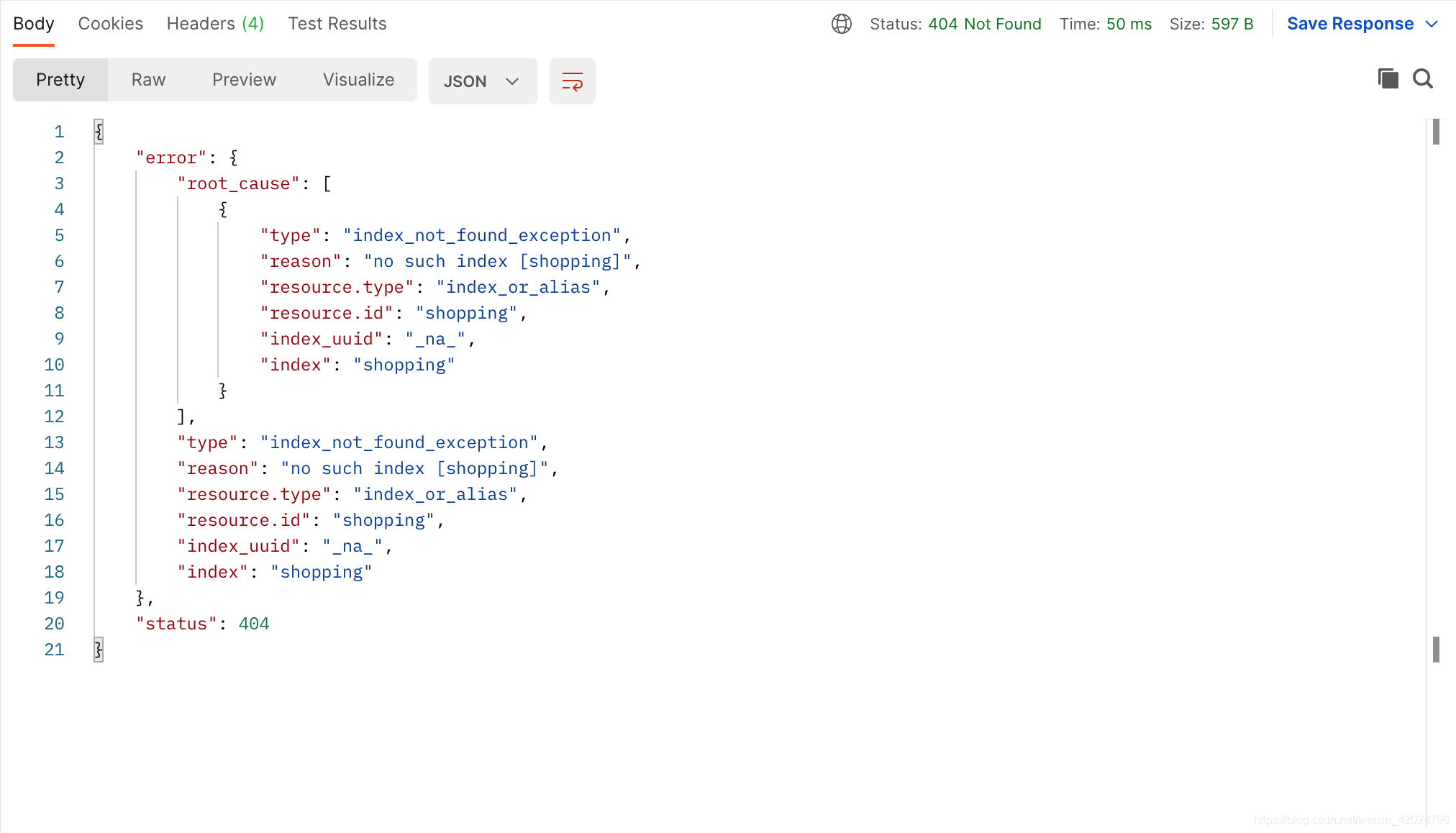The height and width of the screenshot is (833, 1456).
Task: Select the Pretty view
Action: (60, 80)
